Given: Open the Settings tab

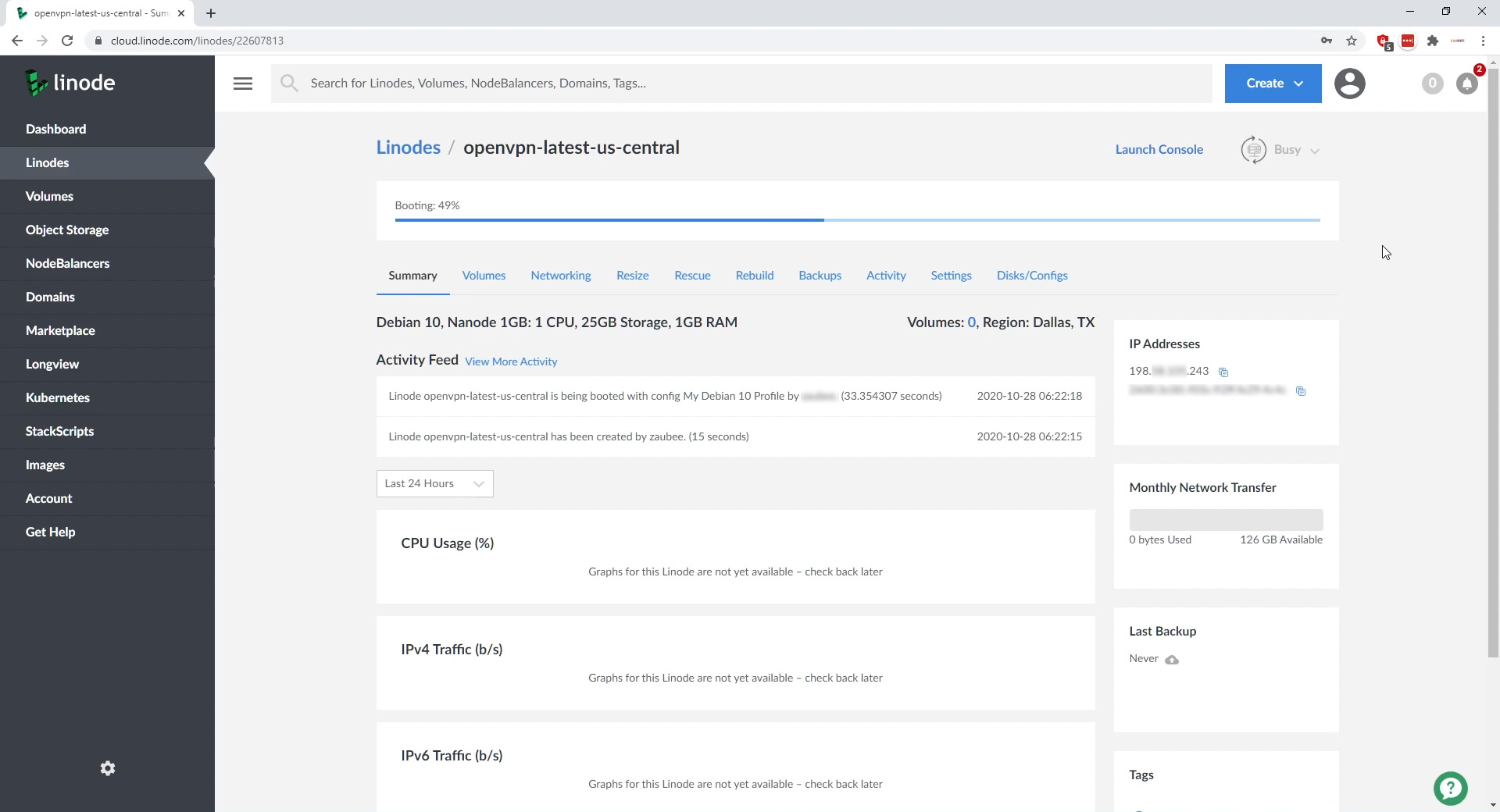Looking at the screenshot, I should point(951,276).
